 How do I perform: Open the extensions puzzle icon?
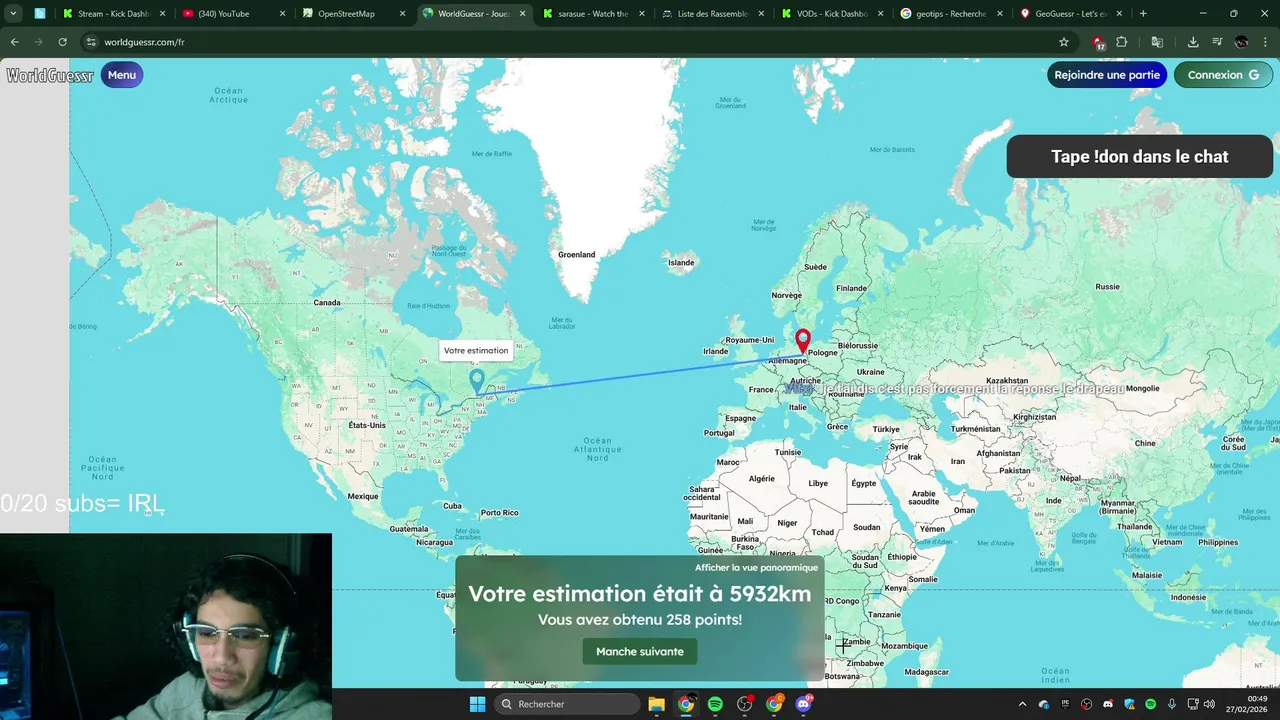click(1121, 42)
